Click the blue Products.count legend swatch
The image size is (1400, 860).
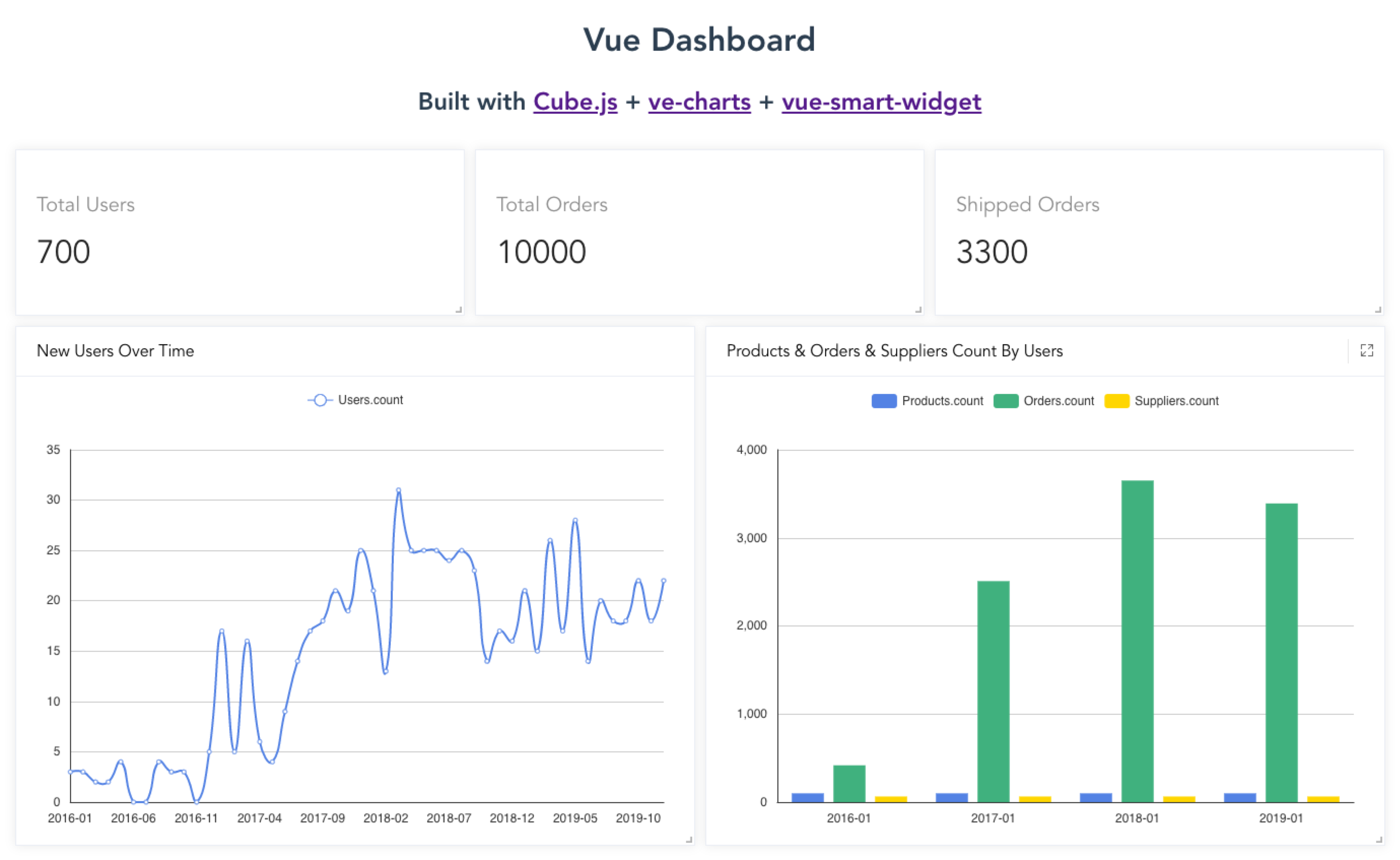tap(884, 401)
